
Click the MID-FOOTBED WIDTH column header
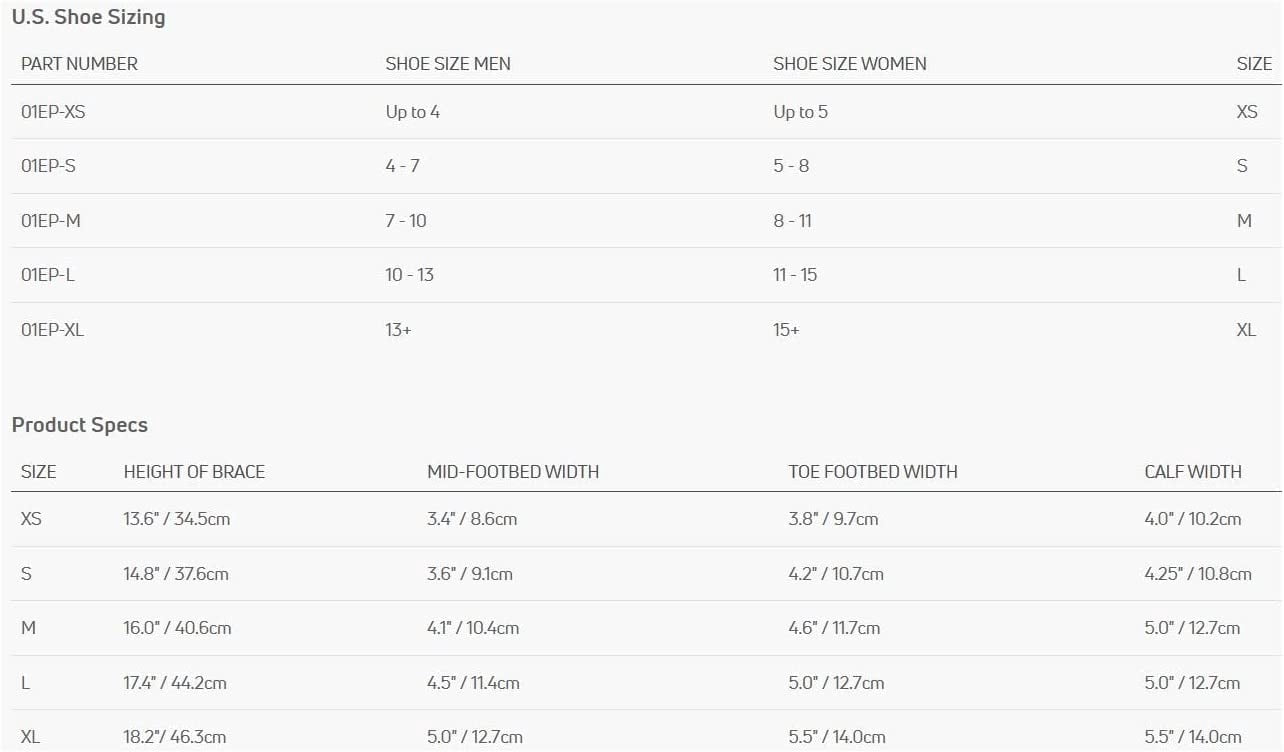pyautogui.click(x=513, y=472)
